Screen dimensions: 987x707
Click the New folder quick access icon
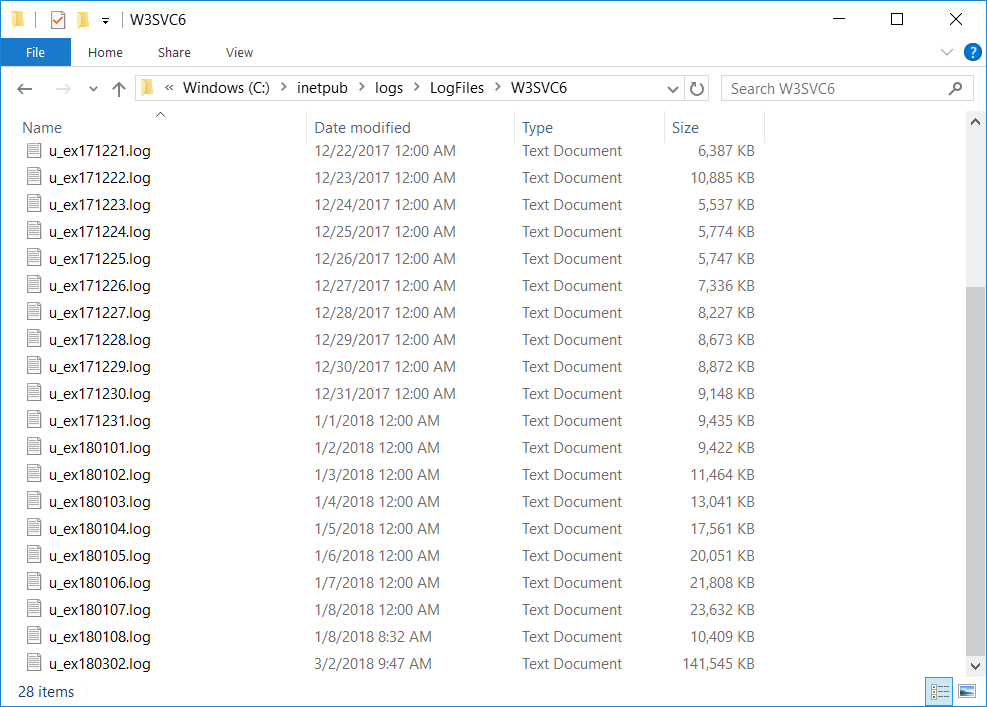(x=82, y=20)
